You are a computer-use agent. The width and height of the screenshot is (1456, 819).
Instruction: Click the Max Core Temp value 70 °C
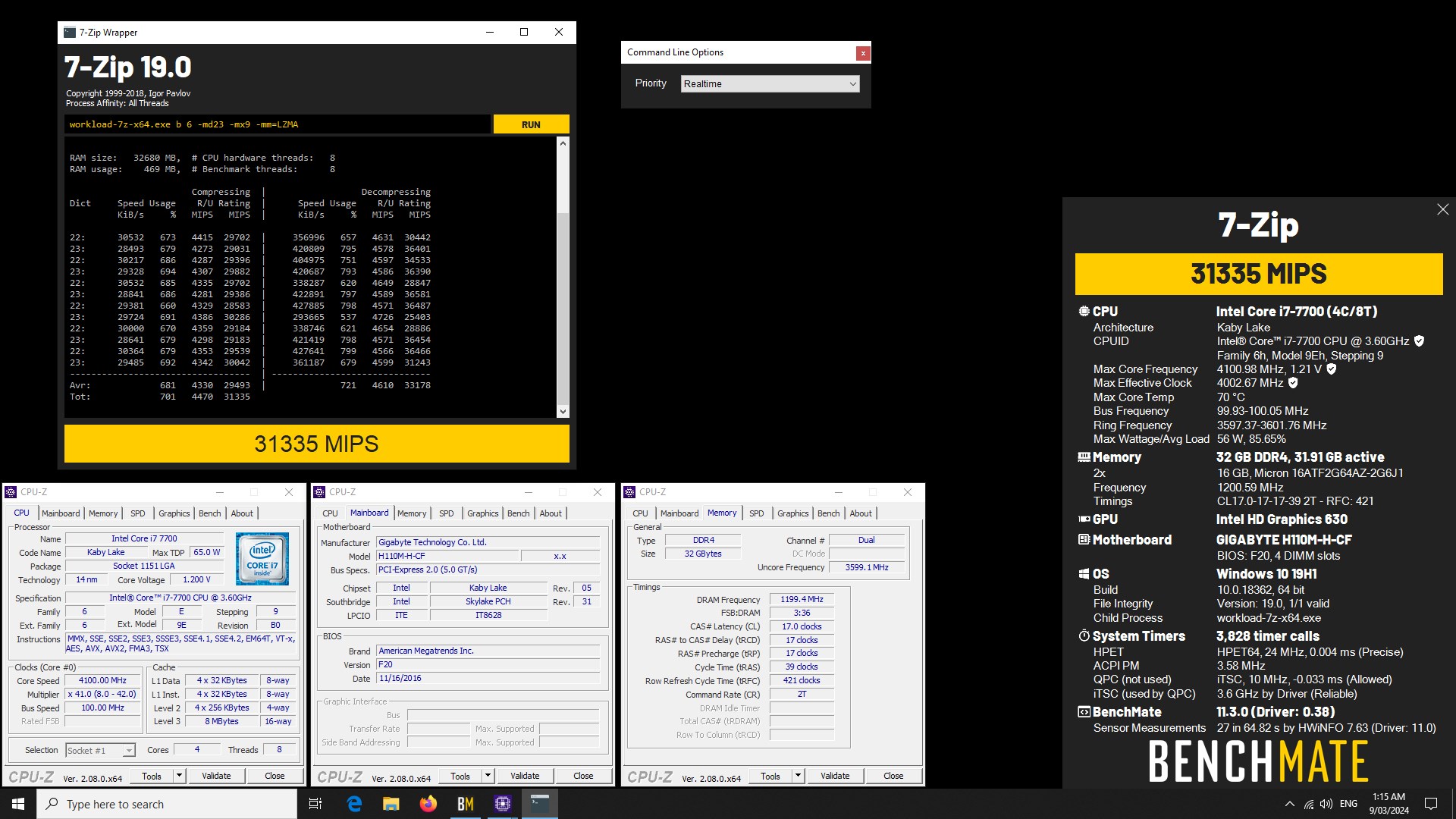(1231, 397)
